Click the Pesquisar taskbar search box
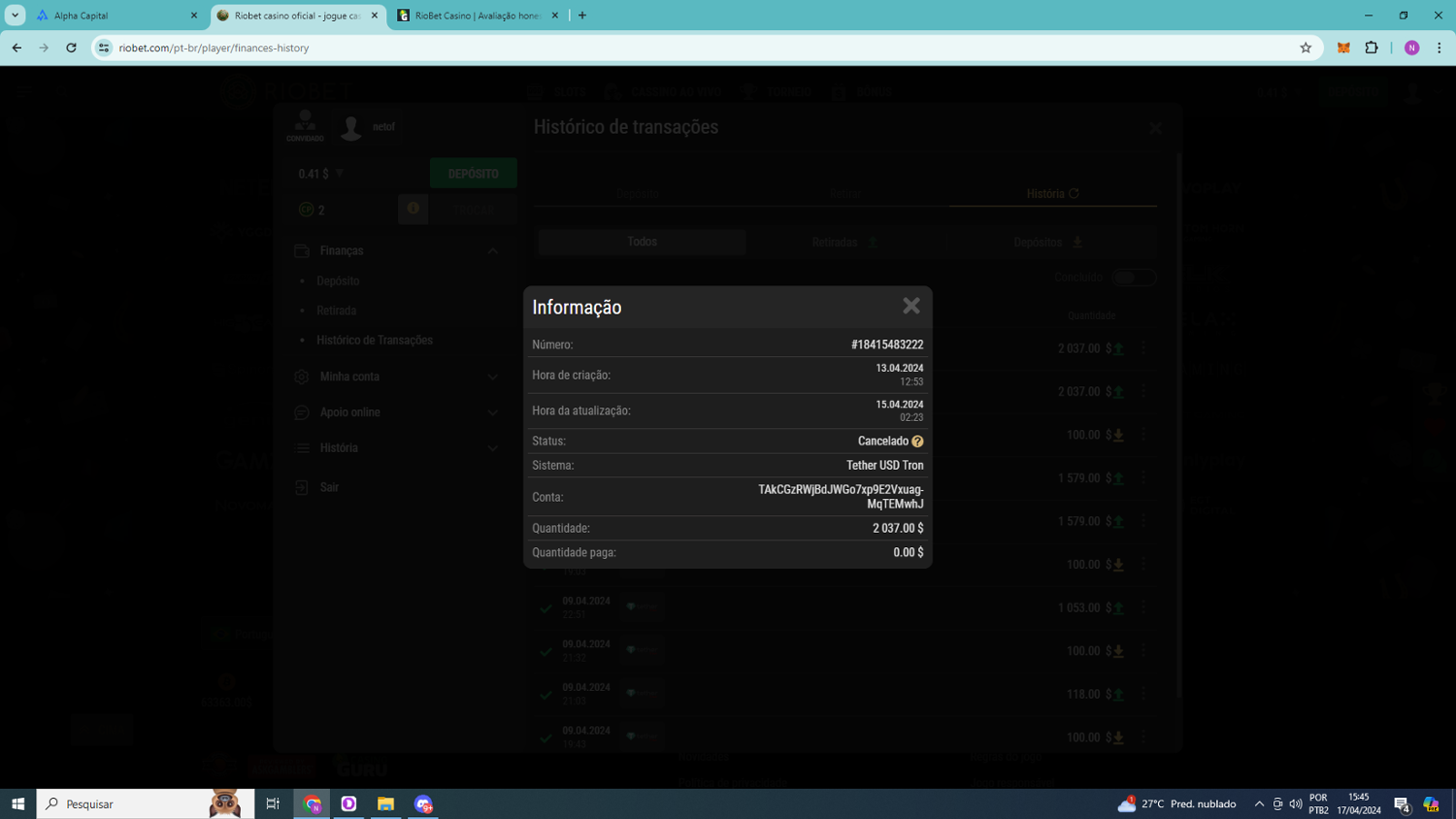Image resolution: width=1456 pixels, height=819 pixels. point(136,803)
